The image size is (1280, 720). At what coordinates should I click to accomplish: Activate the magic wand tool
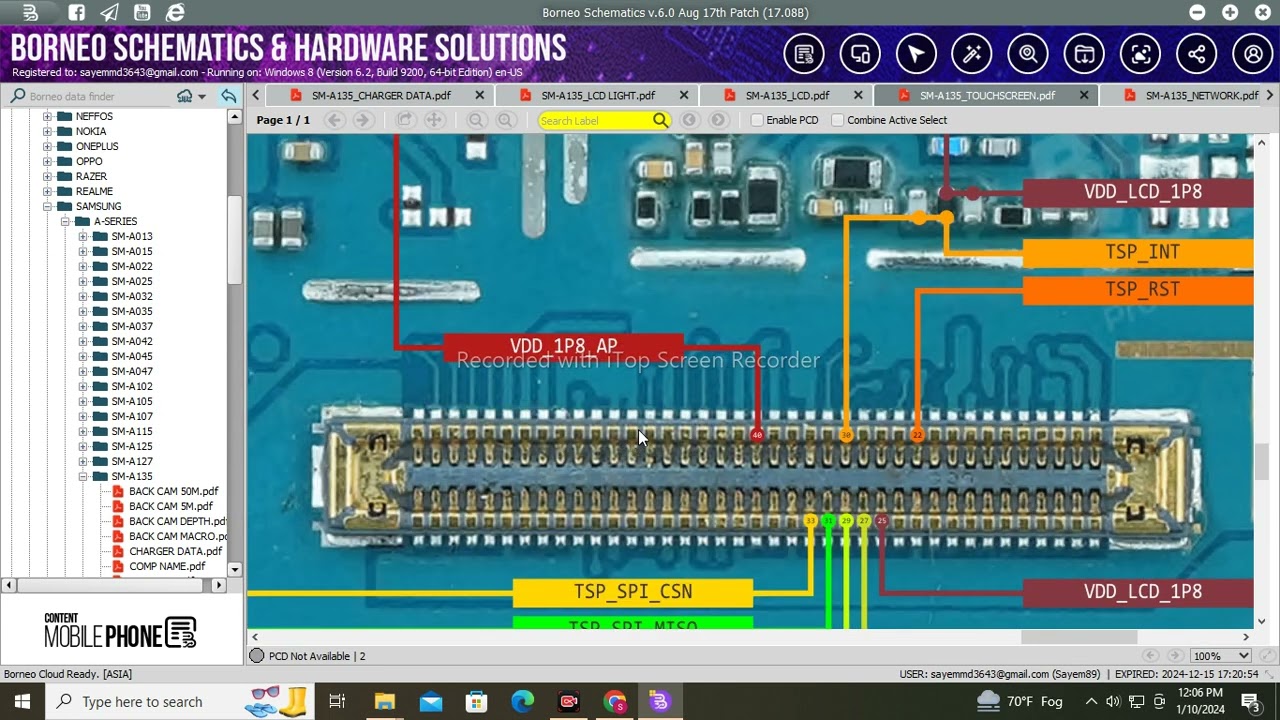pos(972,54)
